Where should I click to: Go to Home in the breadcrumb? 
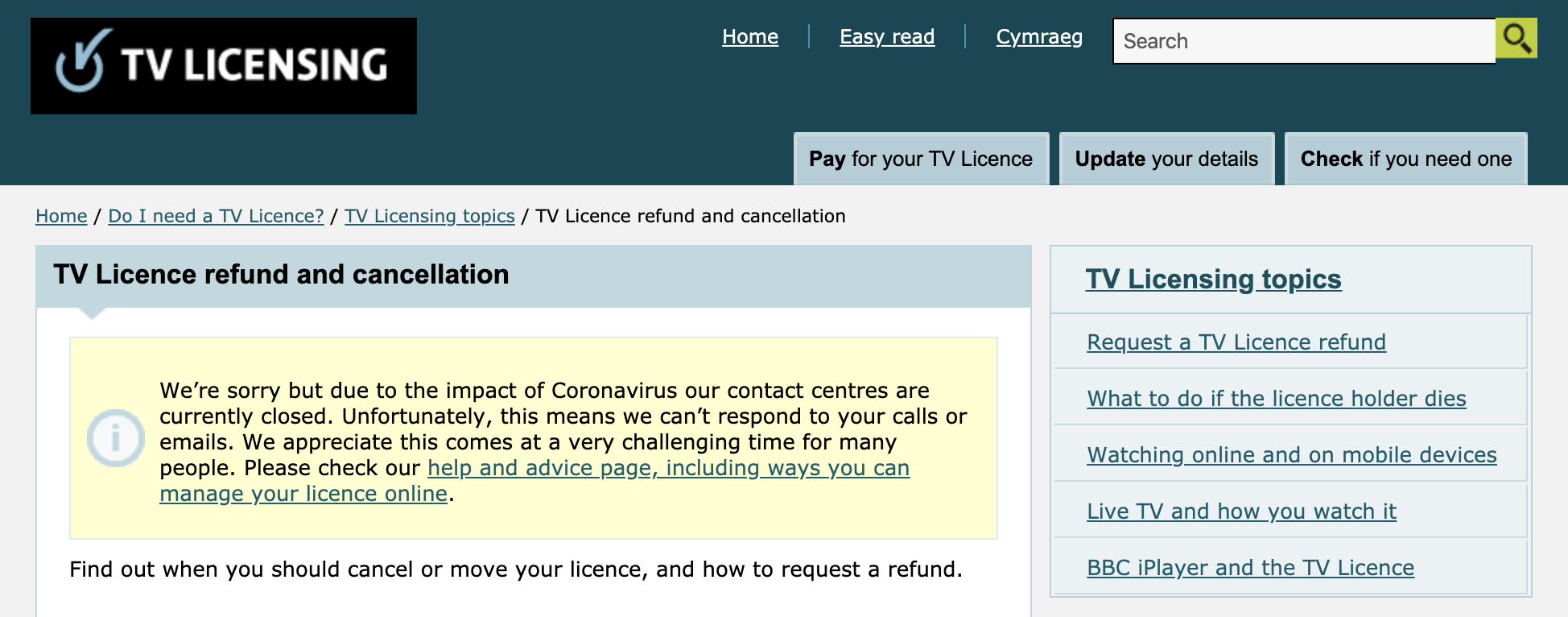(x=61, y=216)
